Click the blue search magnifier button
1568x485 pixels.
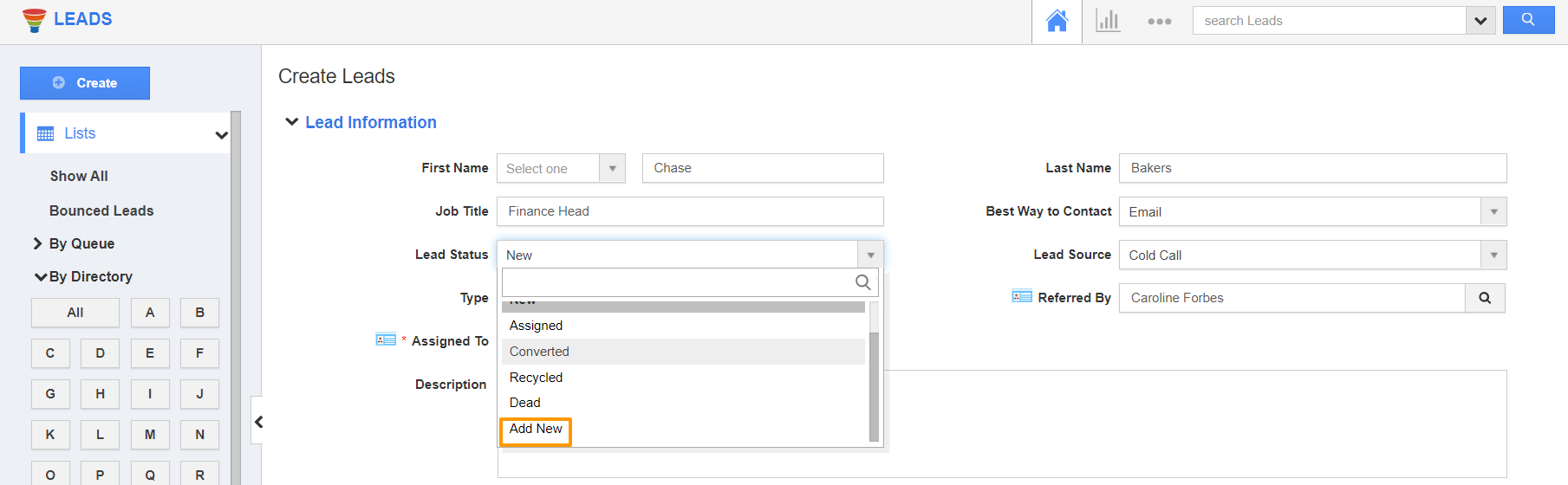click(x=1528, y=20)
